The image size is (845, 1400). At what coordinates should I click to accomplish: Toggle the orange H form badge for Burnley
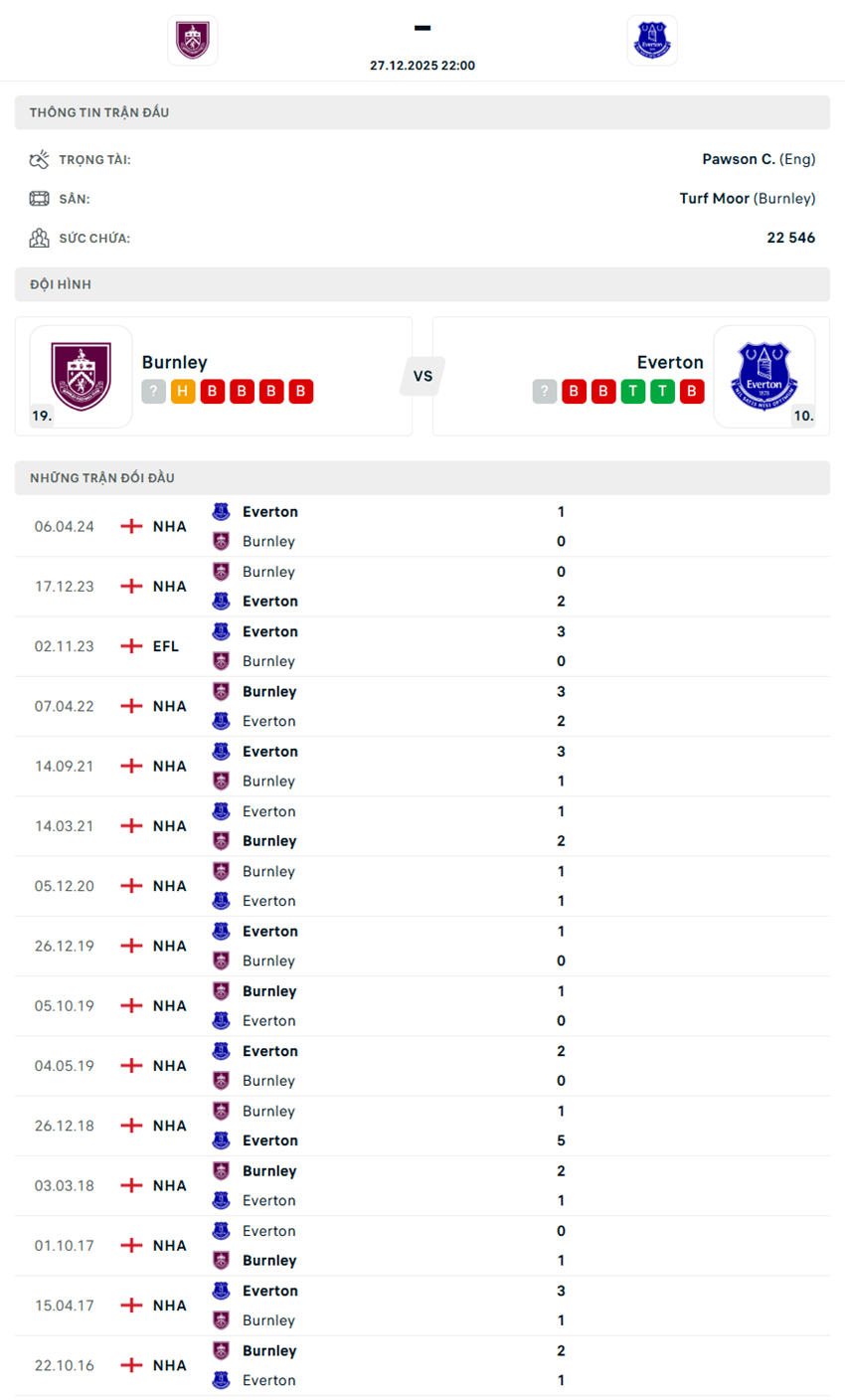[x=183, y=392]
